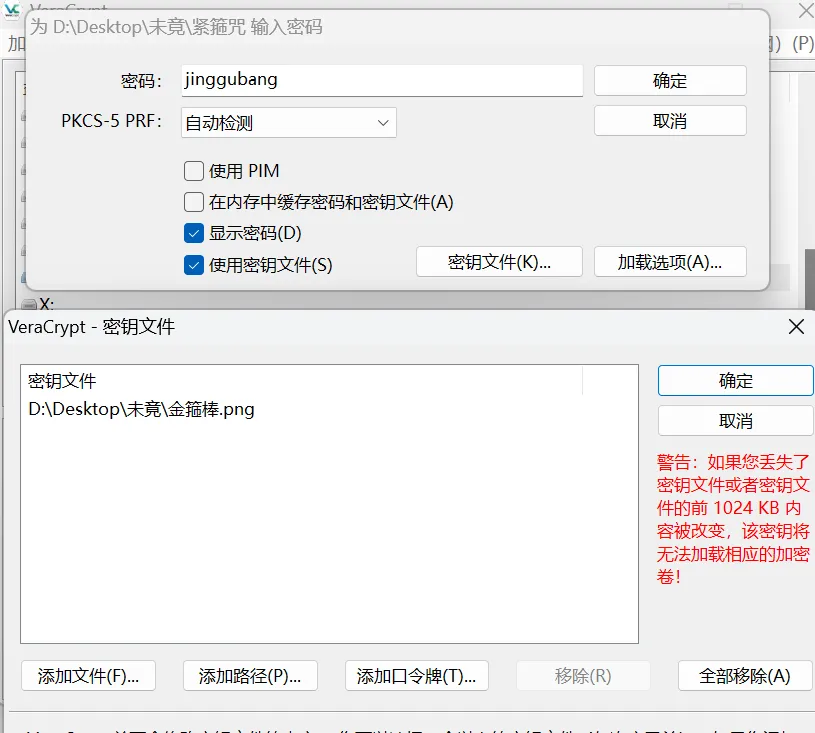Confirm keyfiles with the 确定 button
Image resolution: width=815 pixels, height=733 pixels.
pos(735,381)
